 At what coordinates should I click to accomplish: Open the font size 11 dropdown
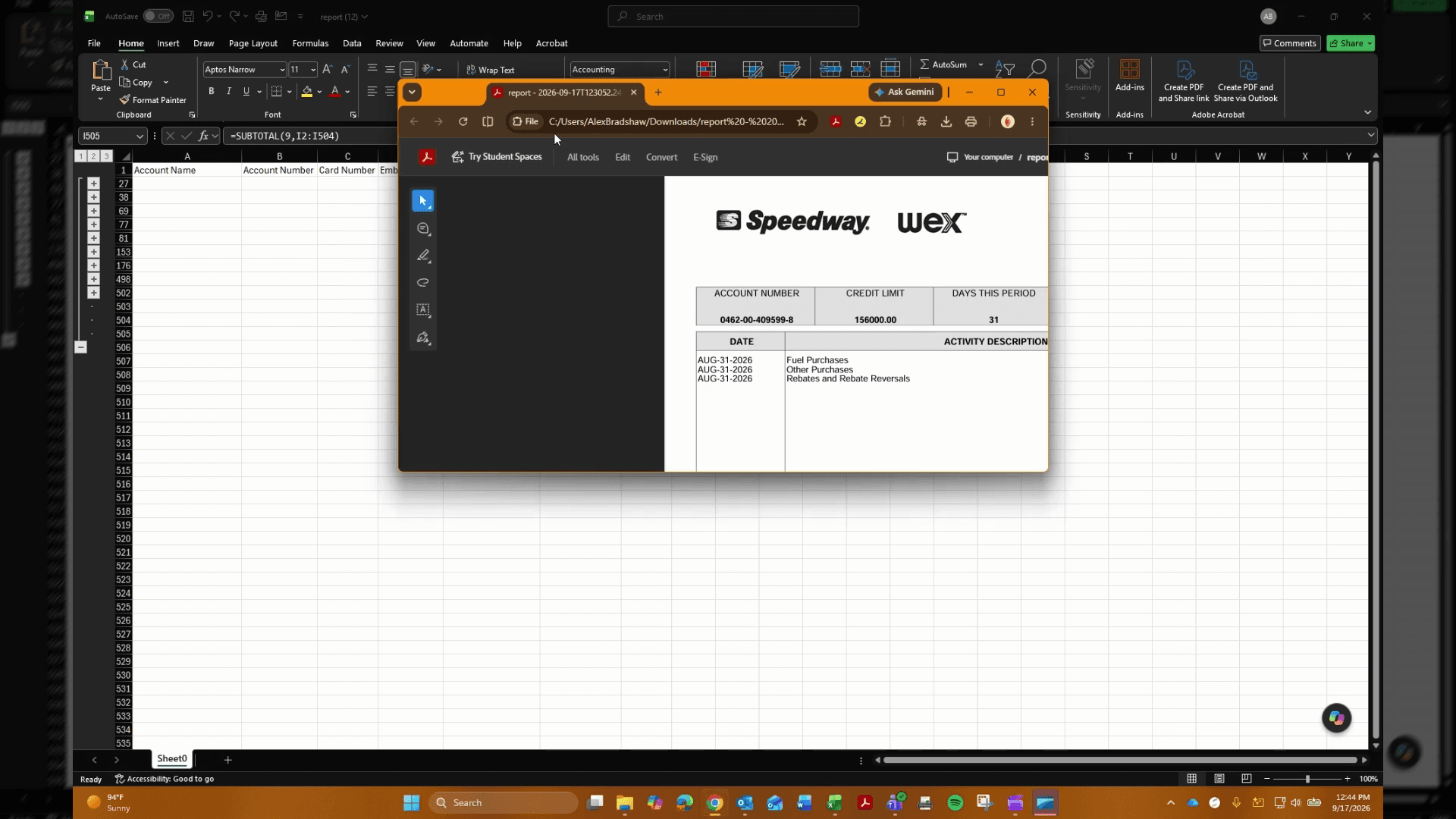pos(313,70)
